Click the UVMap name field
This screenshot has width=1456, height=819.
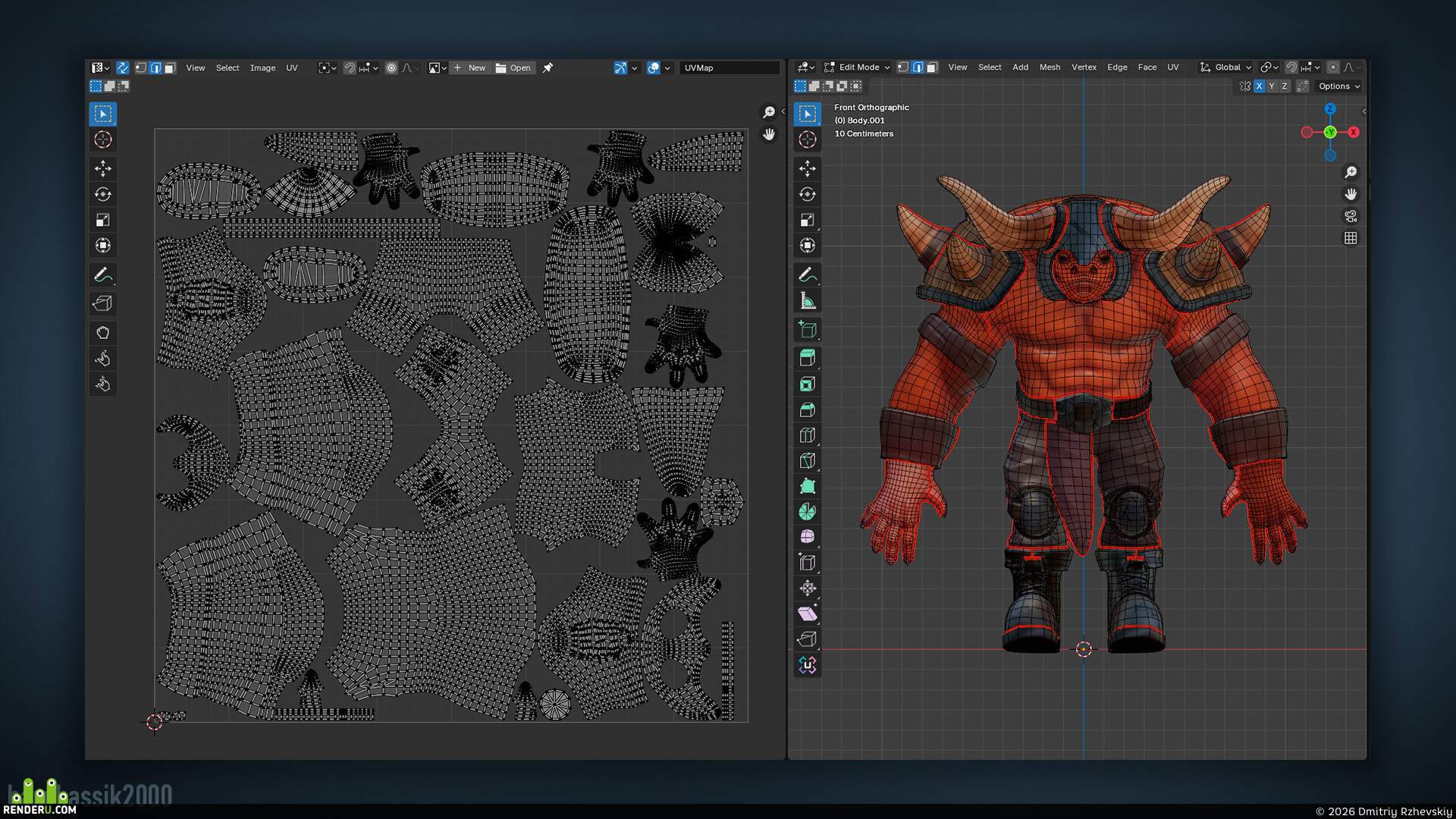730,68
